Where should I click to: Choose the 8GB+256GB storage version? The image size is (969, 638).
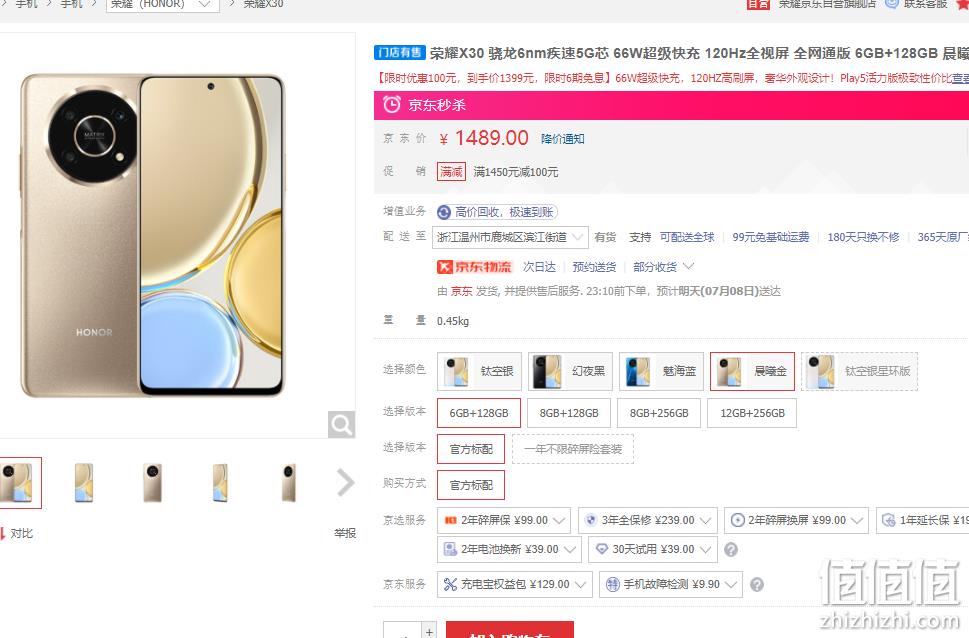(659, 413)
